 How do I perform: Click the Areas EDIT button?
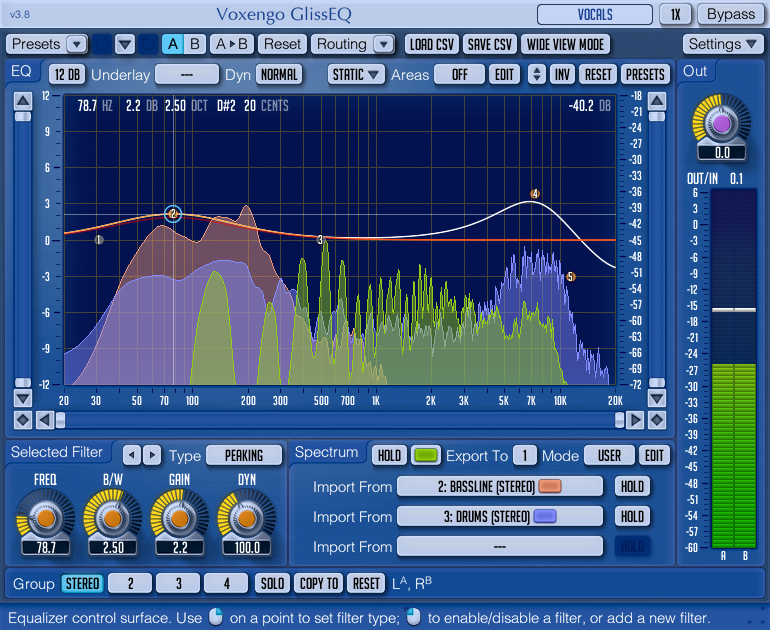click(x=504, y=75)
